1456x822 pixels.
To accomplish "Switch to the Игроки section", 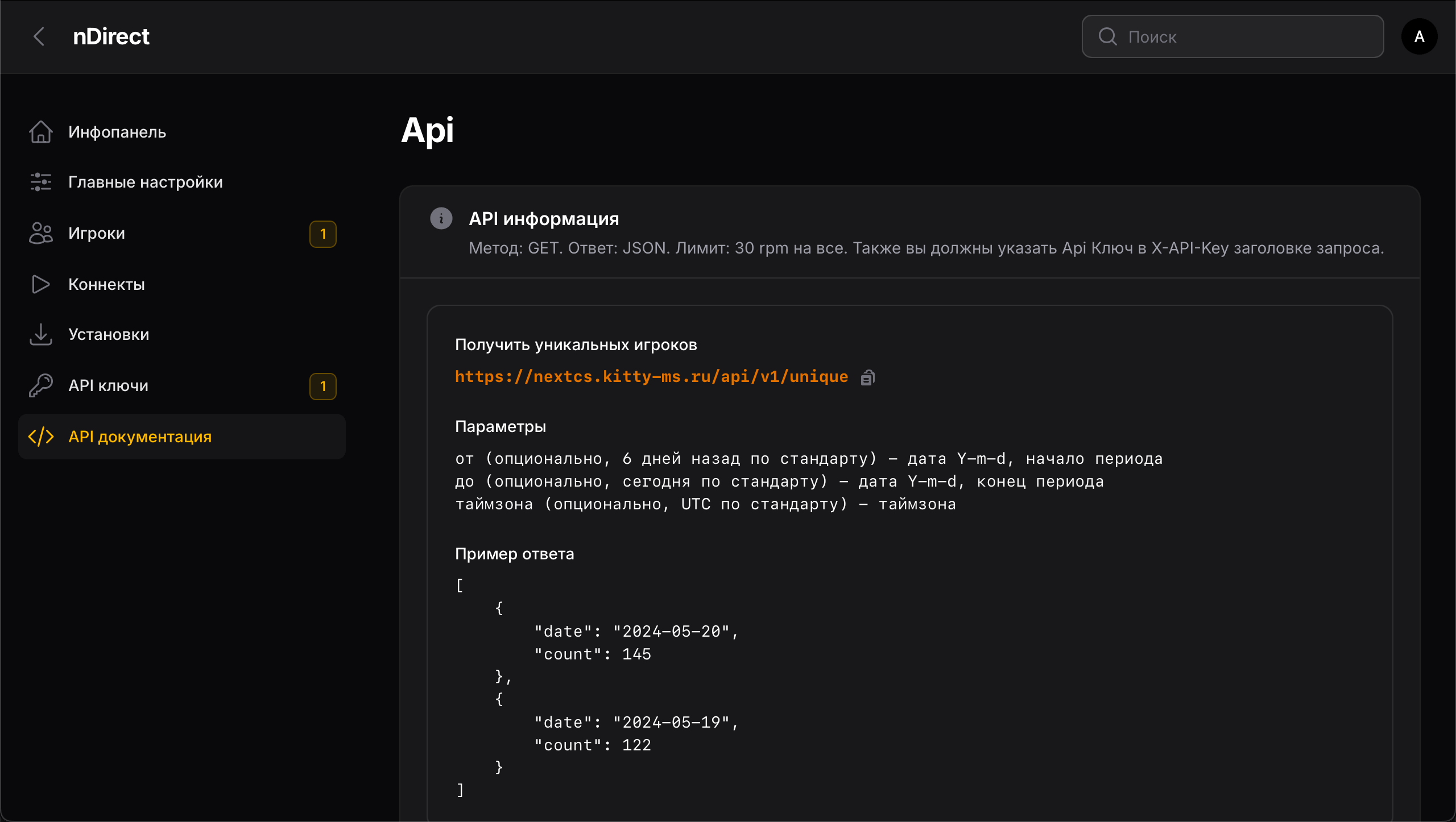I will 97,233.
